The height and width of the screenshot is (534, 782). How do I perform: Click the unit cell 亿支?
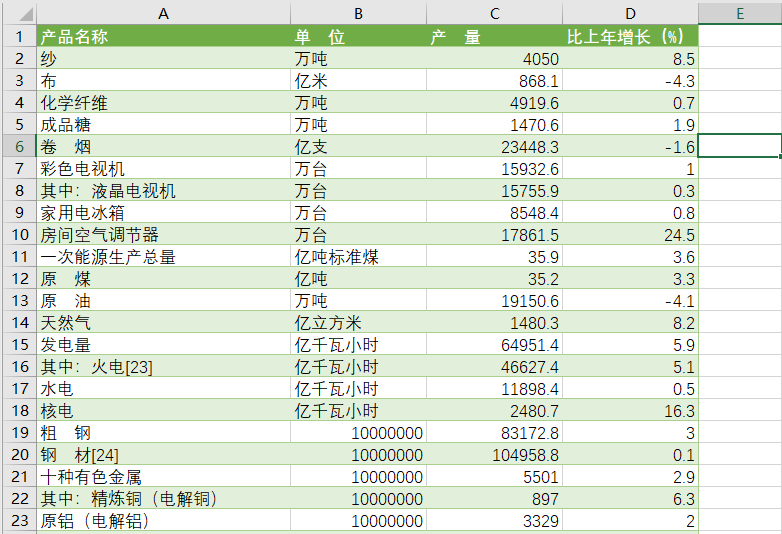359,147
